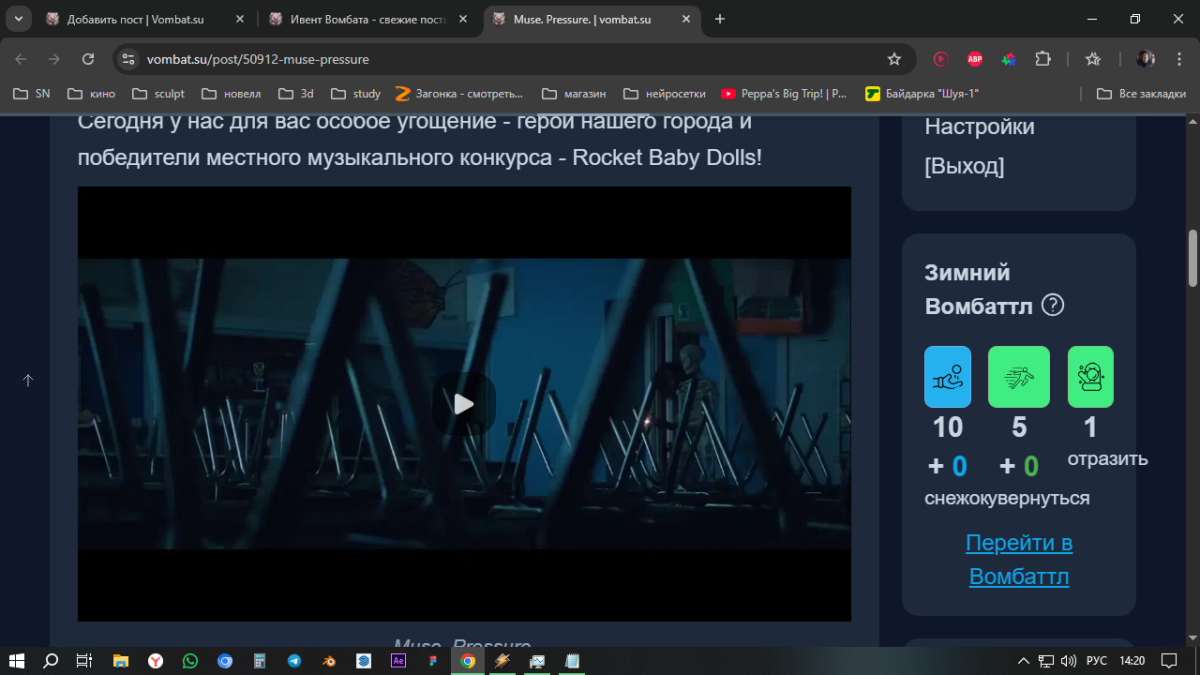Open WhatsApp from the taskbar
This screenshot has width=1200, height=675.
coord(190,660)
